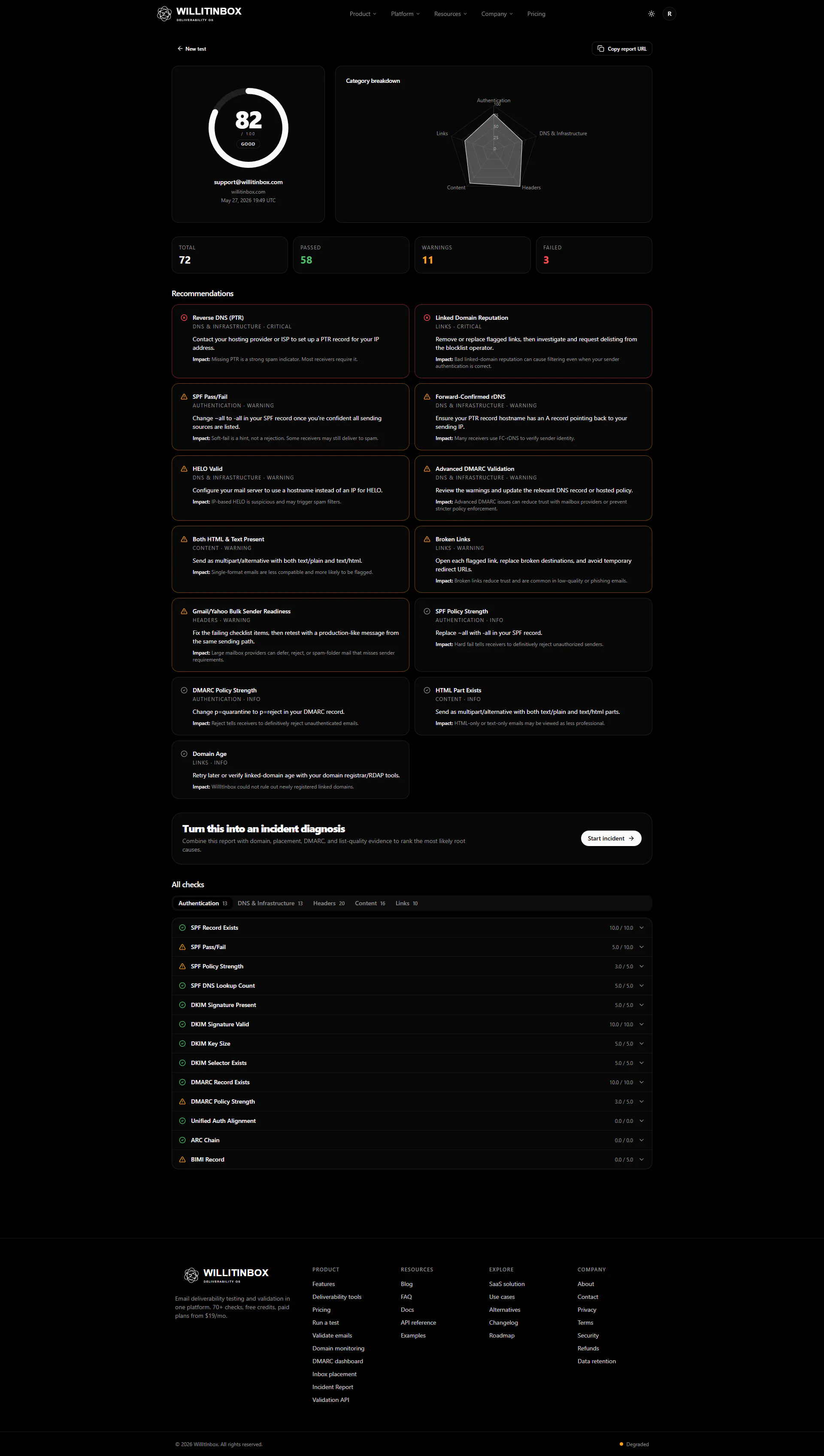This screenshot has height=1456, width=824.
Task: Click the 82 score circular gauge
Action: 248,128
